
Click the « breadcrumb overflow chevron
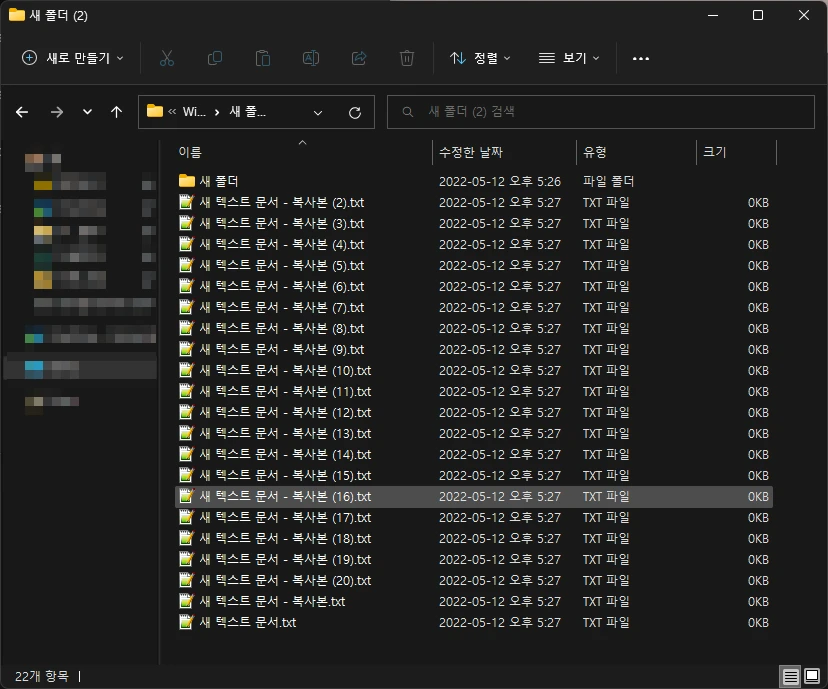[x=172, y=112]
